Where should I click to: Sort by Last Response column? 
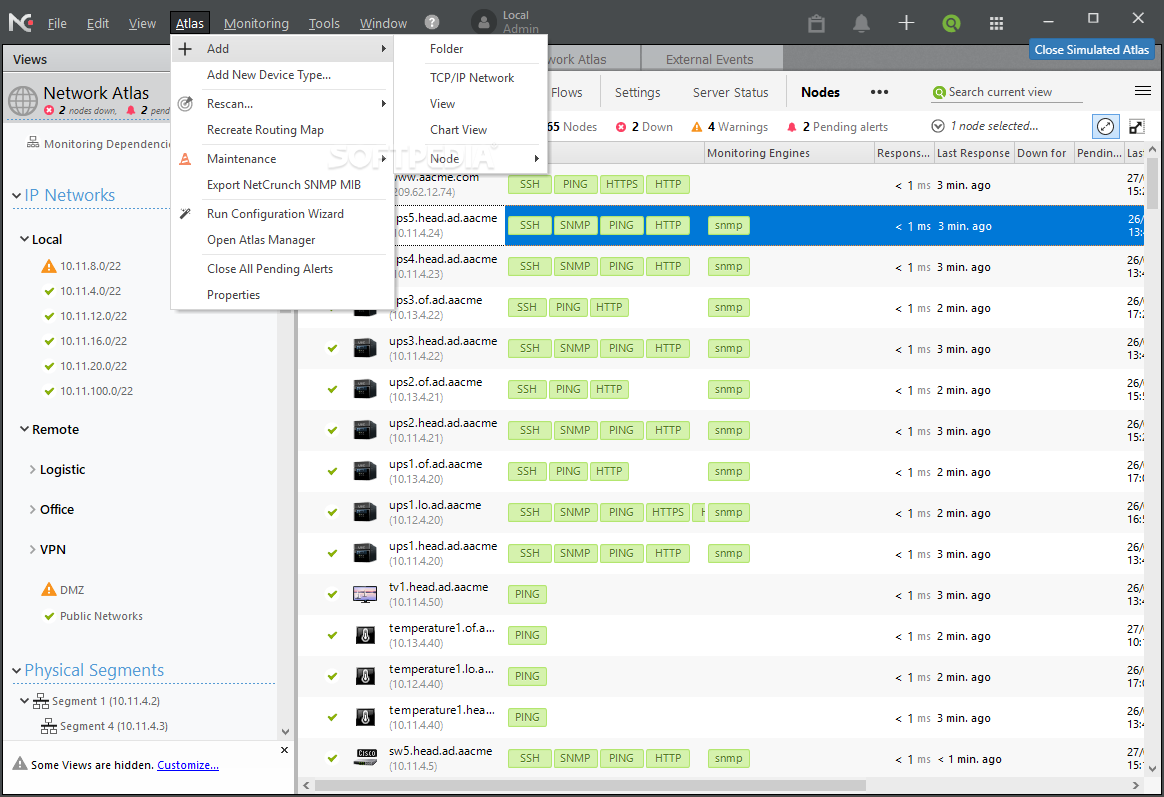click(x=973, y=153)
